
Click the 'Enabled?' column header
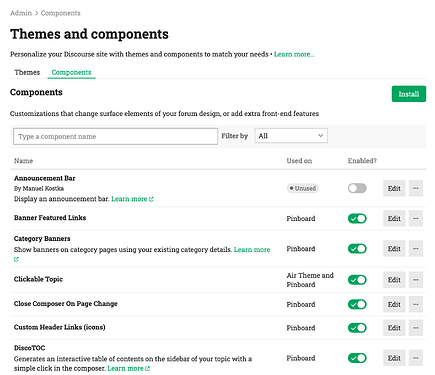coord(362,161)
